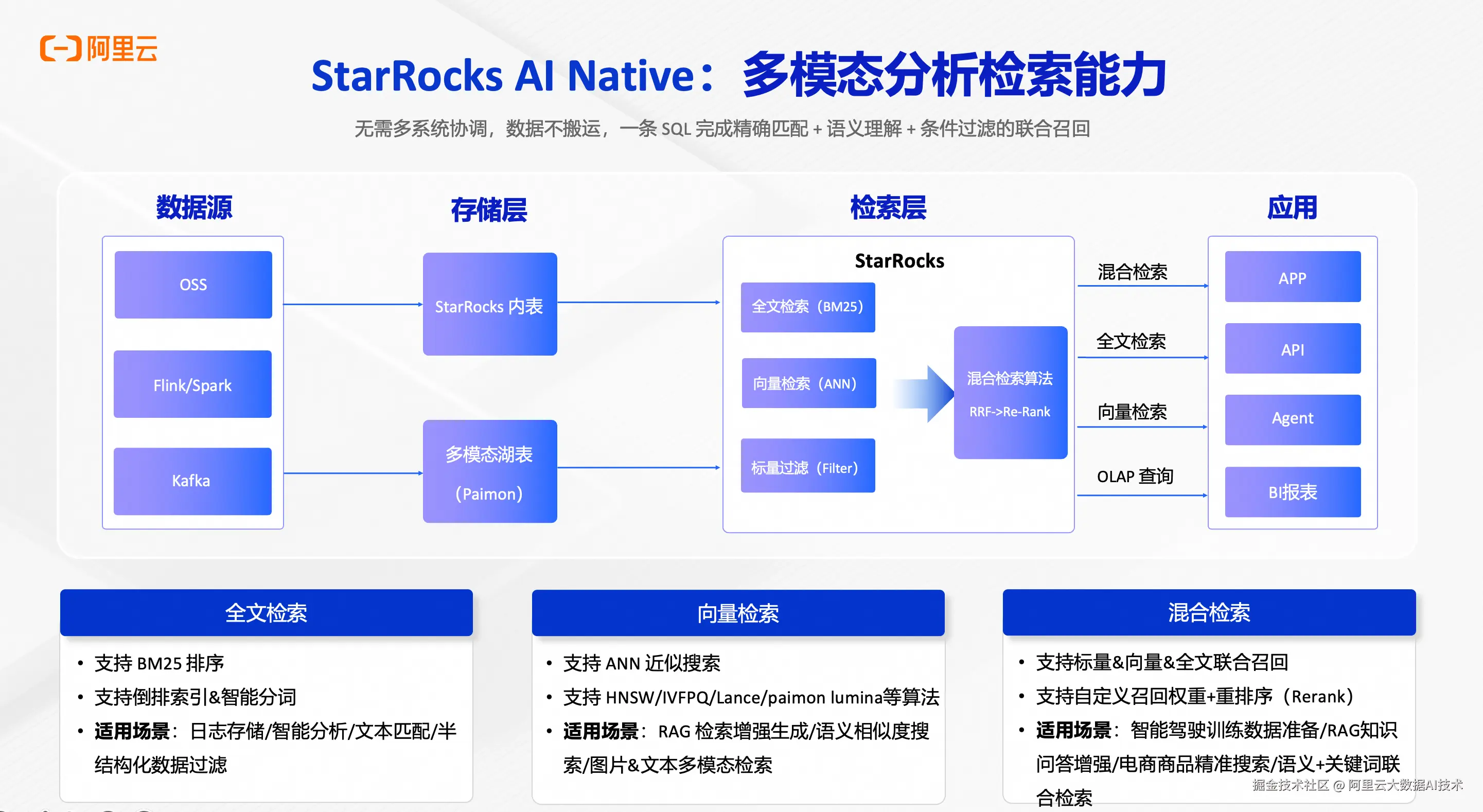
Task: Click the bullet 支持 ANN 近似搜索
Action: point(641,663)
